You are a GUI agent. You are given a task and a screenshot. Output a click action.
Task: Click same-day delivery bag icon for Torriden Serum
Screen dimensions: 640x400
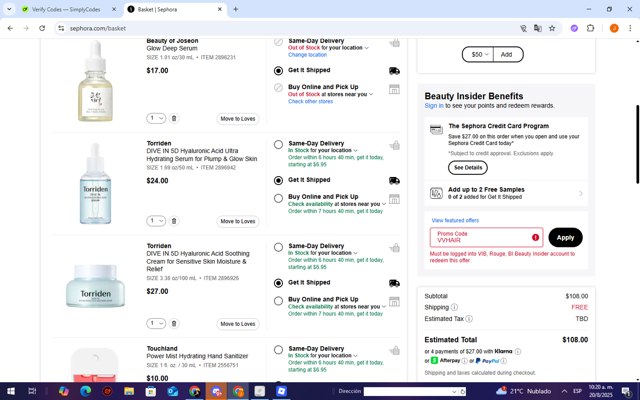click(395, 145)
